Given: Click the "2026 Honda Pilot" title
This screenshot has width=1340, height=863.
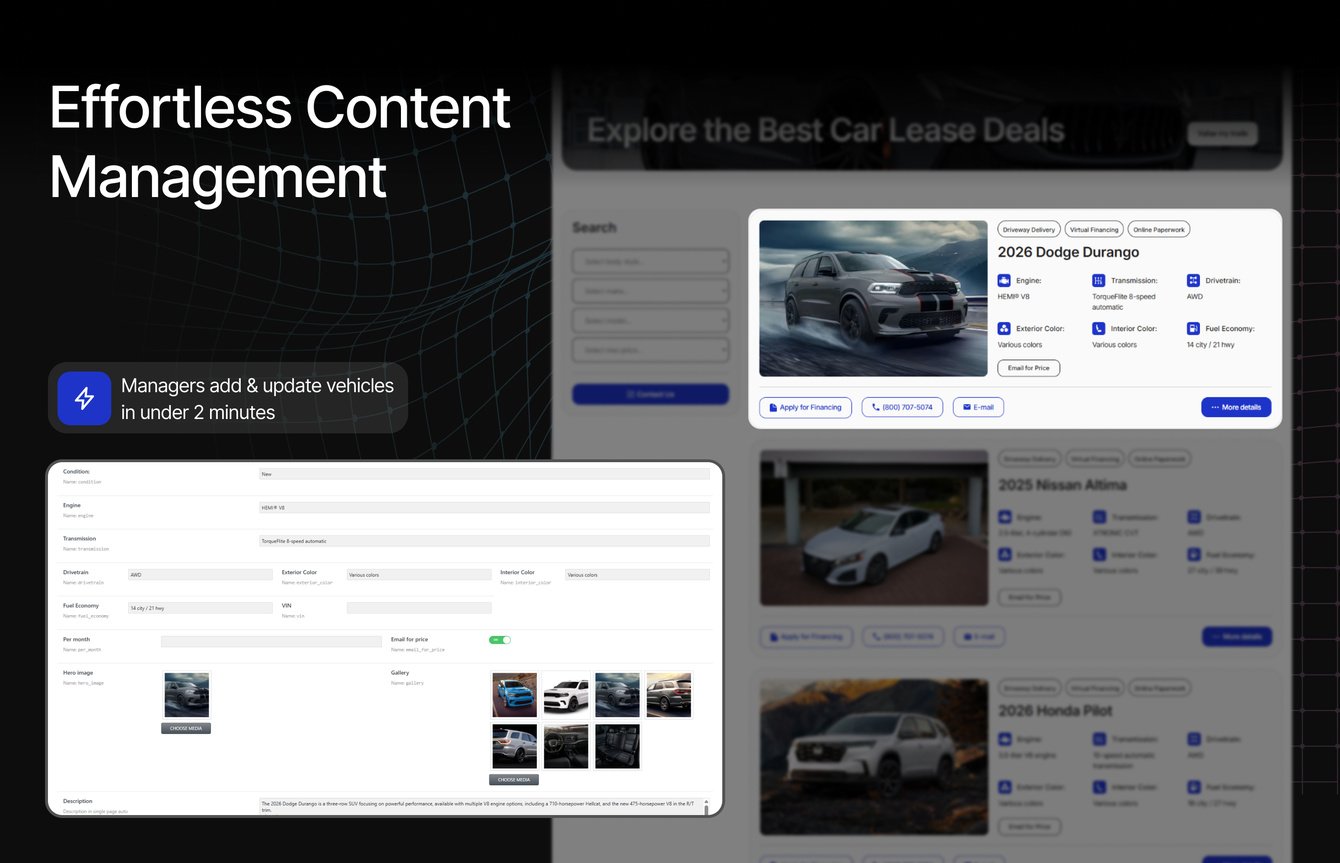Looking at the screenshot, I should point(1056,710).
